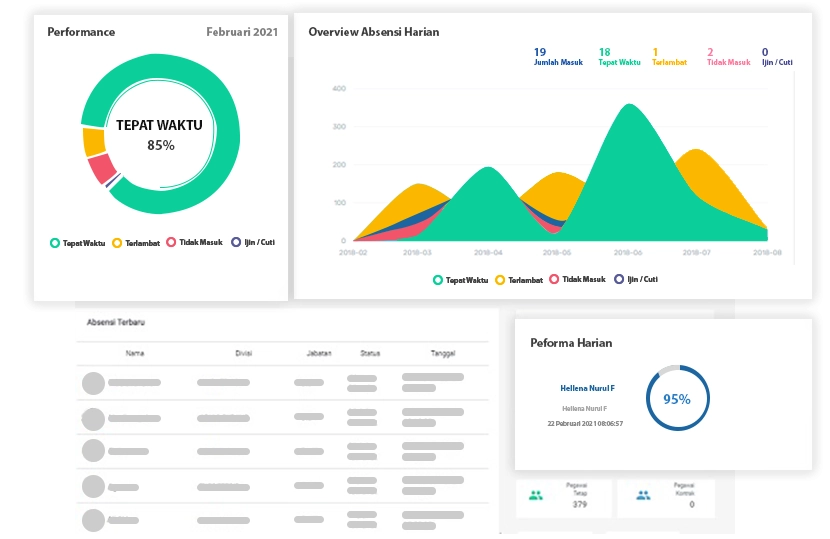Click the Tepat Waktu legend circle under Performance
The width and height of the screenshot is (830, 539).
[55, 243]
